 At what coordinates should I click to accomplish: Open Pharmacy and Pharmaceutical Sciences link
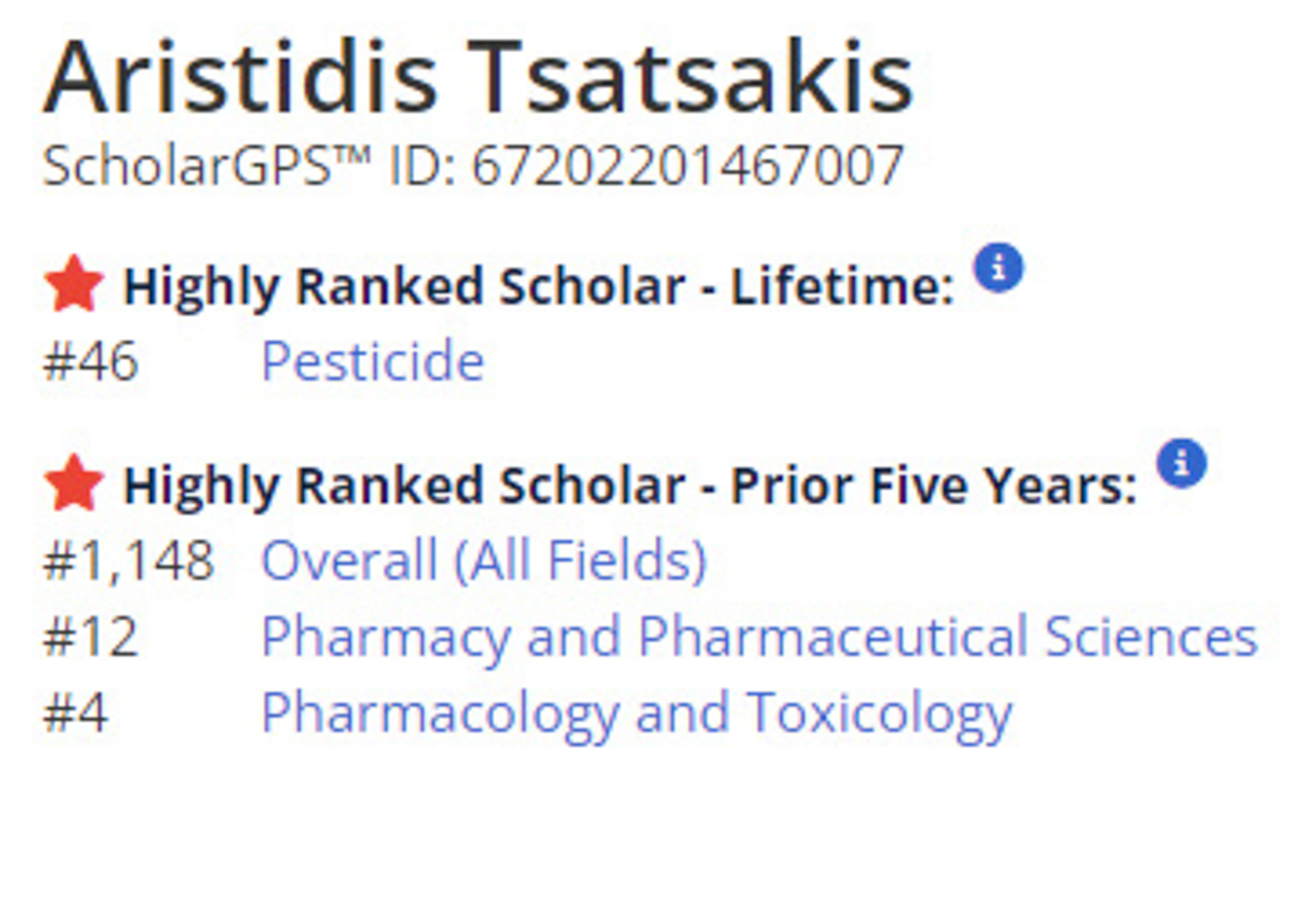pyautogui.click(x=759, y=637)
